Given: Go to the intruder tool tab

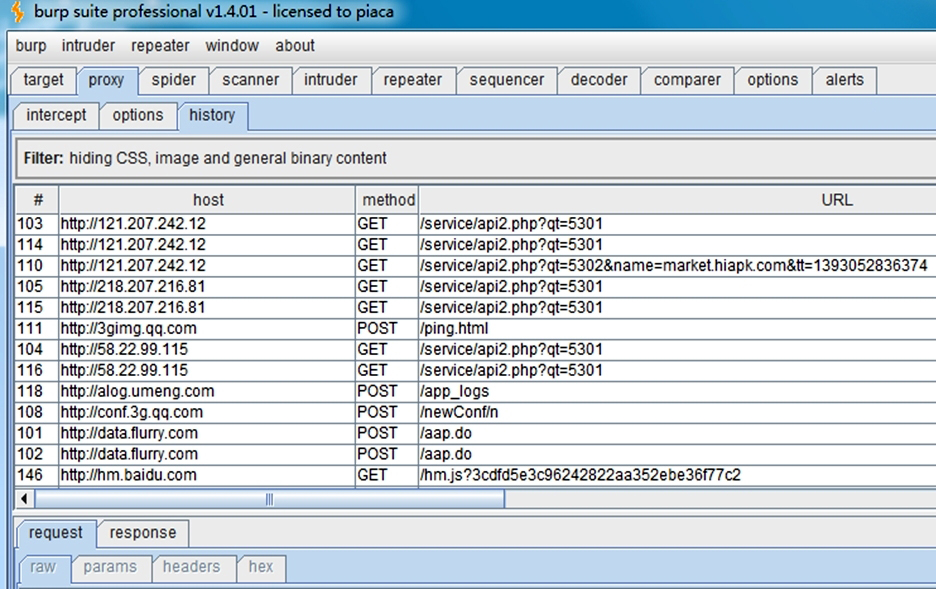Looking at the screenshot, I should (331, 80).
